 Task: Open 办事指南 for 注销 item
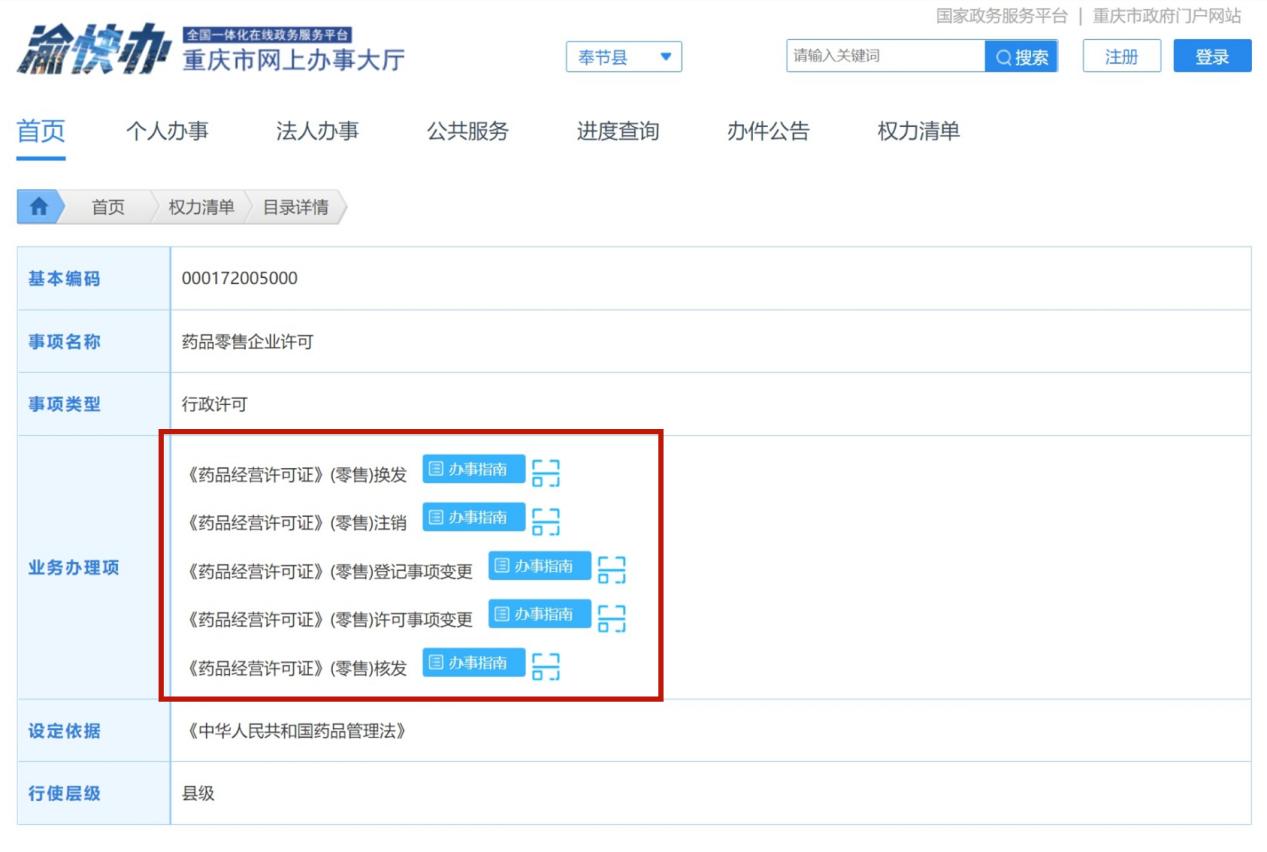[473, 517]
